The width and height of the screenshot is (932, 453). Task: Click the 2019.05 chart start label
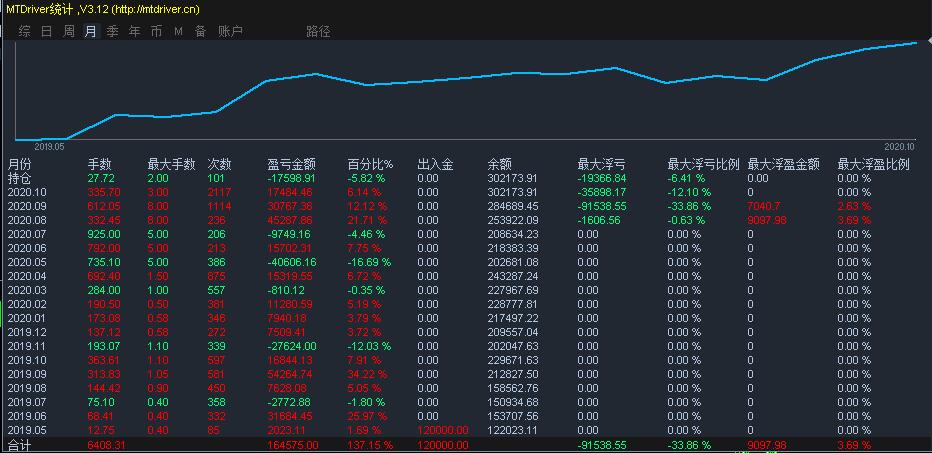coord(50,146)
